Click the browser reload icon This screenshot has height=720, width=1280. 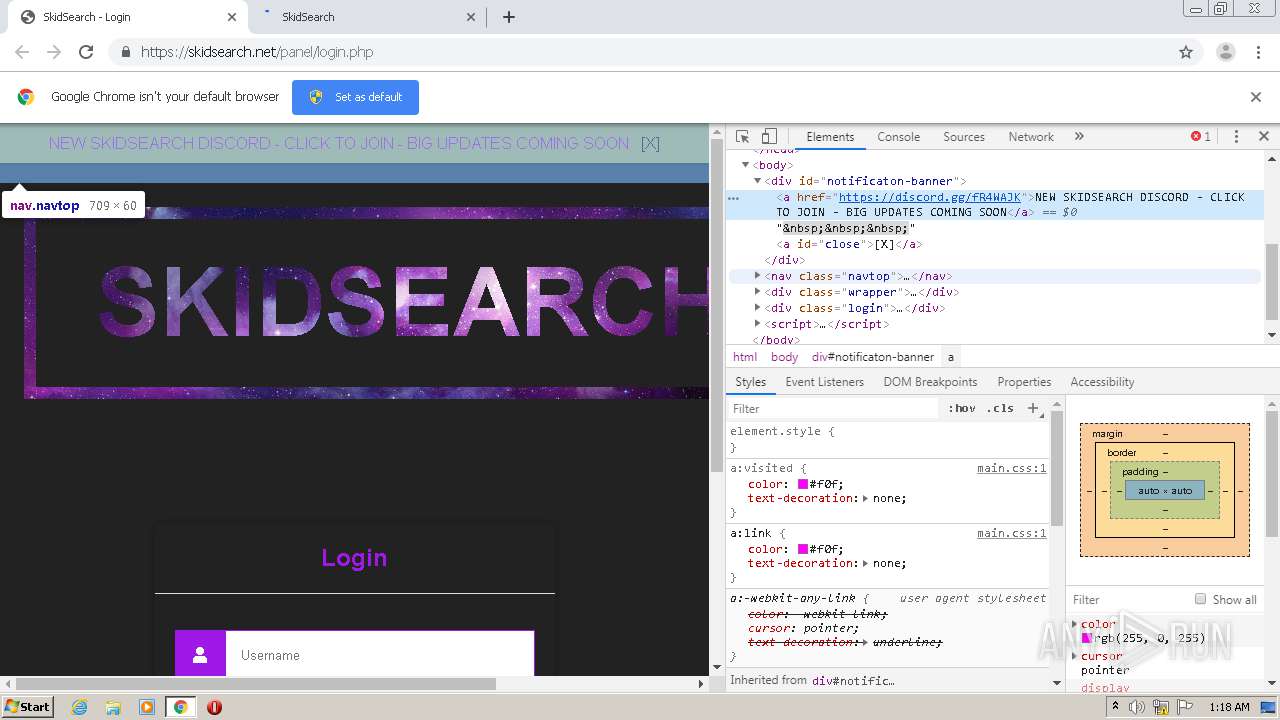(x=86, y=52)
